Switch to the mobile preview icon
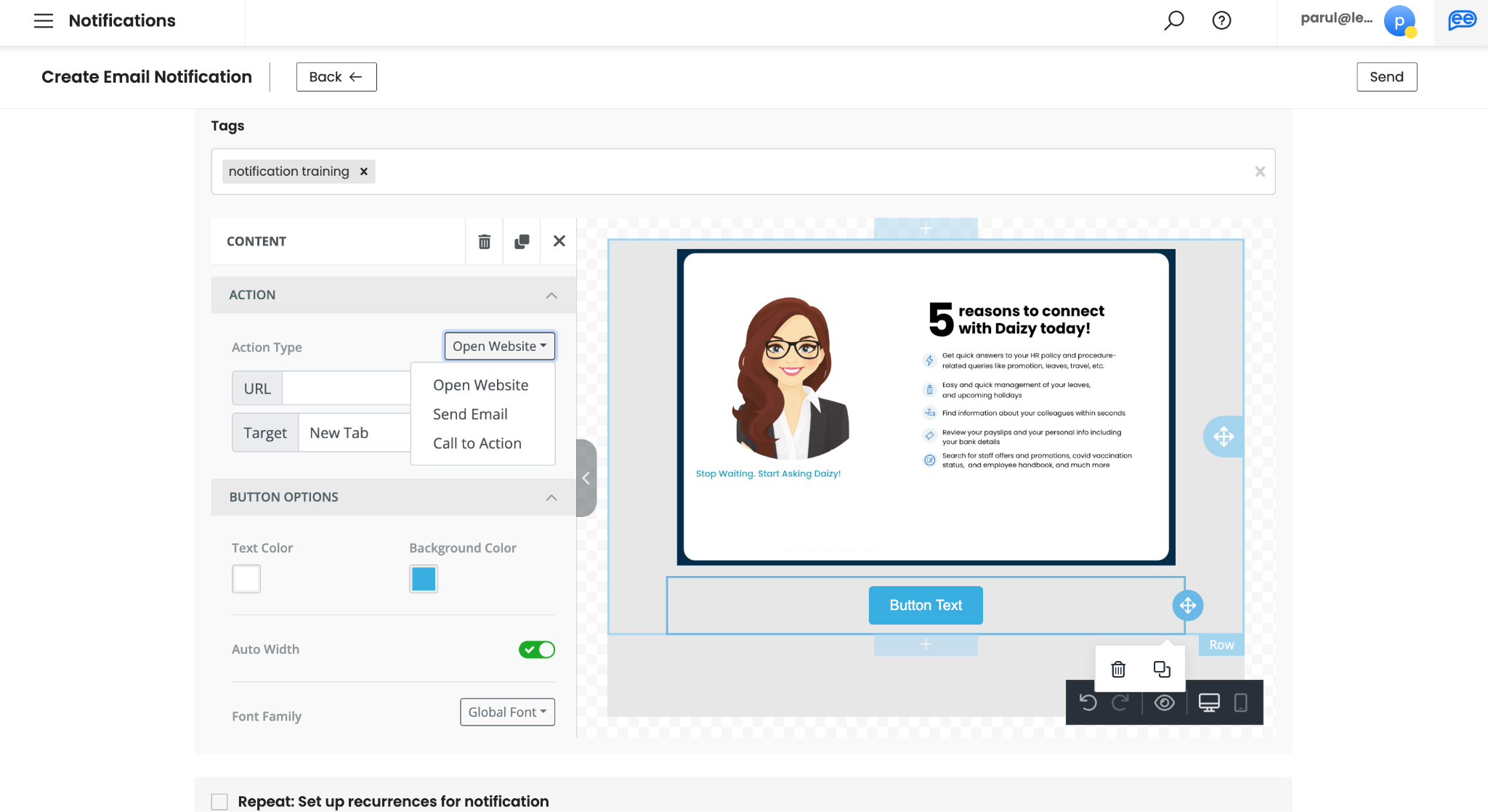Screen dimensions: 1488x812 (1240, 702)
